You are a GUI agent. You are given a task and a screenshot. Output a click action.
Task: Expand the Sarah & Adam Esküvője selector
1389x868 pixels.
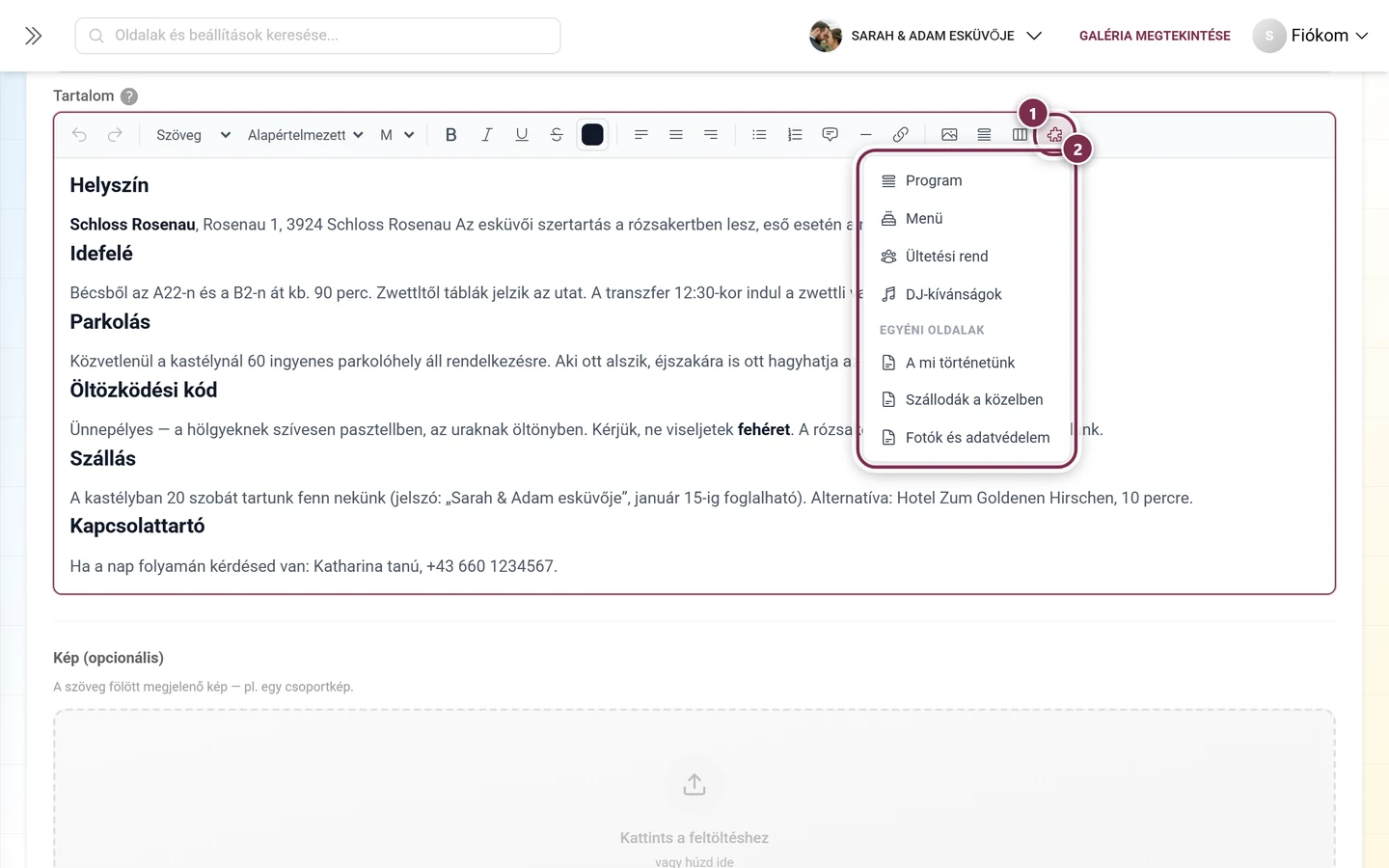(926, 36)
